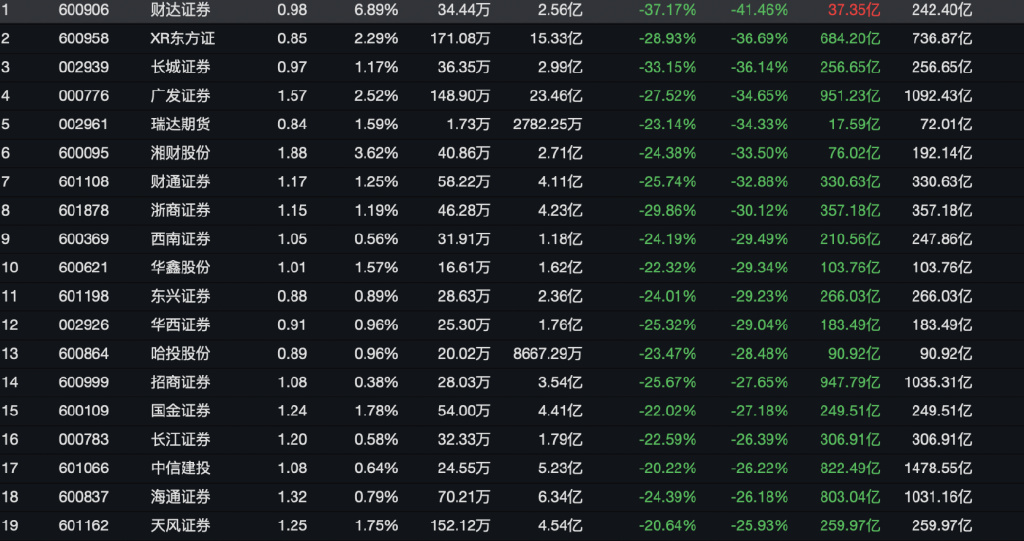Click stock code 601066
1024x541 pixels.
tap(84, 468)
